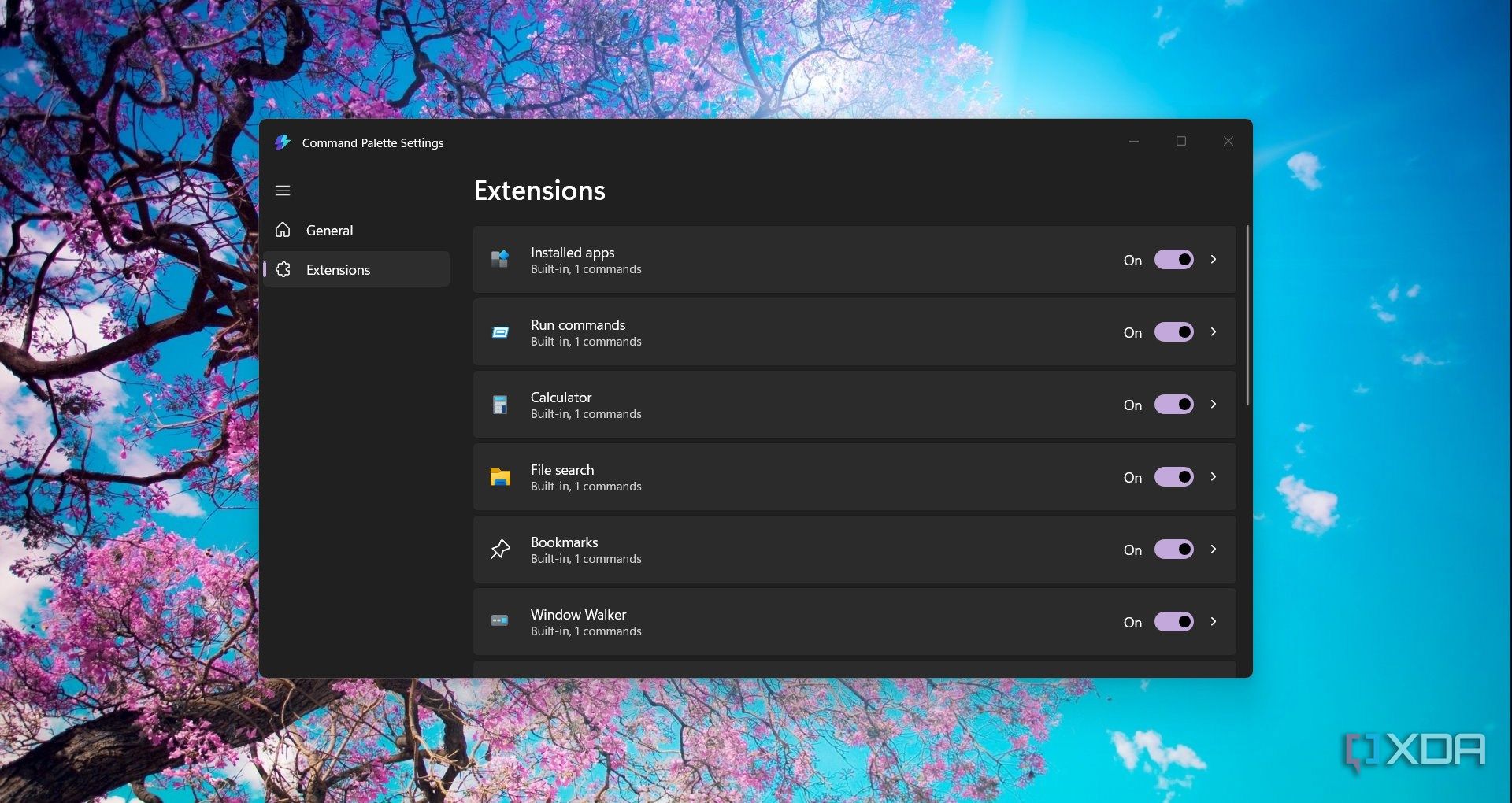Expand the File search settings chevron
This screenshot has width=1512, height=803.
[1214, 477]
